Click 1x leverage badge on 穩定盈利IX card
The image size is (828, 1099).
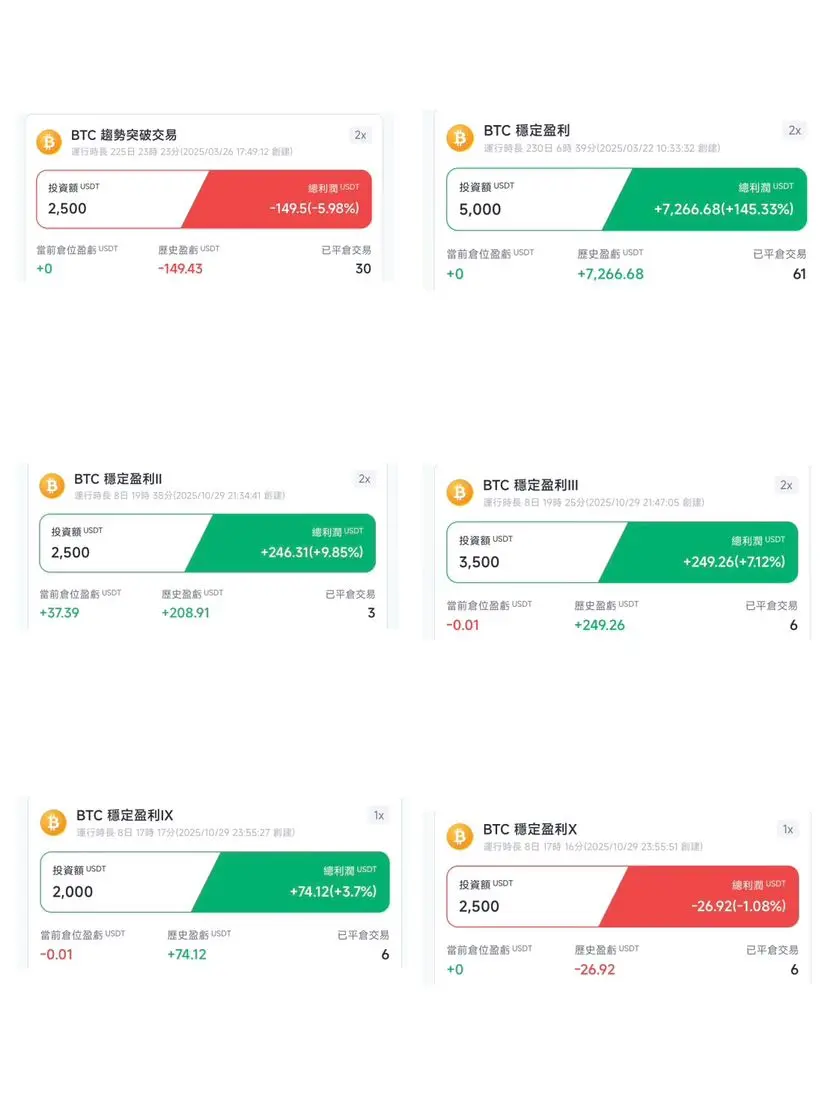click(x=379, y=815)
